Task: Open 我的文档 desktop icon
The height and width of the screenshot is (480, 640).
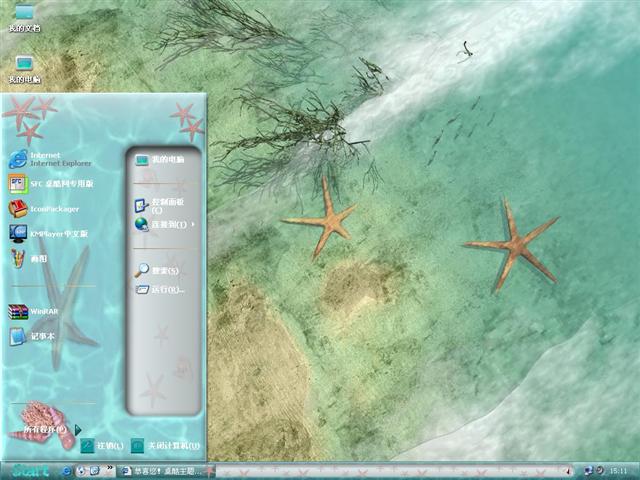Action: click(x=24, y=19)
